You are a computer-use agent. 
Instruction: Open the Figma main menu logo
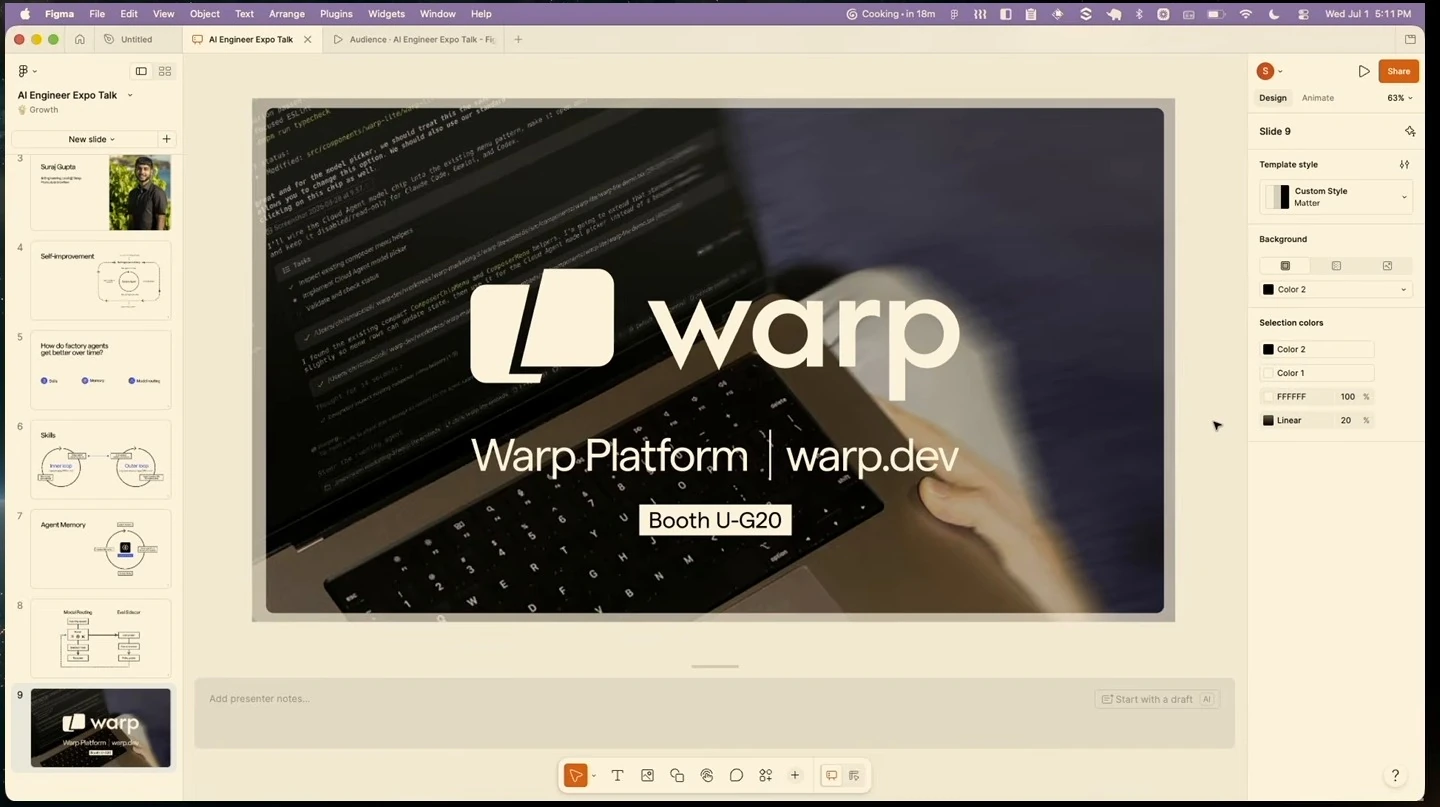point(24,71)
